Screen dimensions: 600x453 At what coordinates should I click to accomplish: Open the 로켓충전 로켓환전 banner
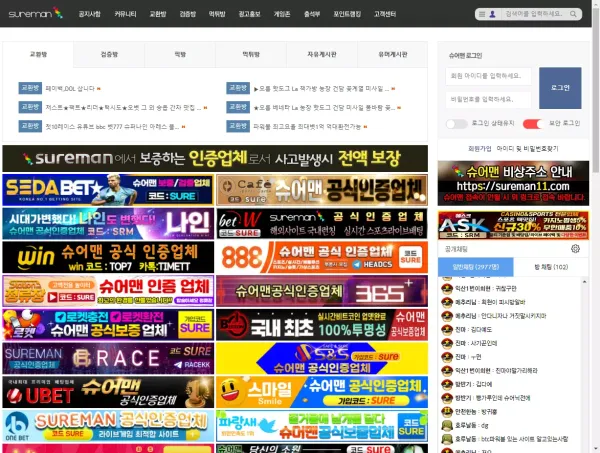(x=108, y=325)
